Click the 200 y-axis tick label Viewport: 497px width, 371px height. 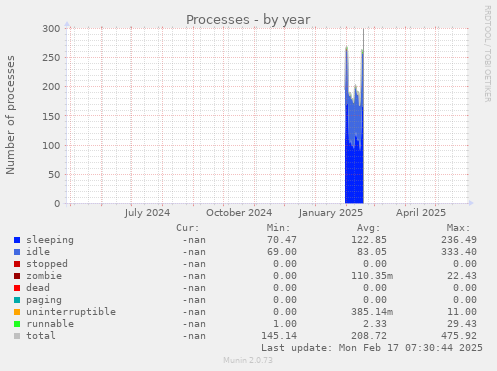51,87
